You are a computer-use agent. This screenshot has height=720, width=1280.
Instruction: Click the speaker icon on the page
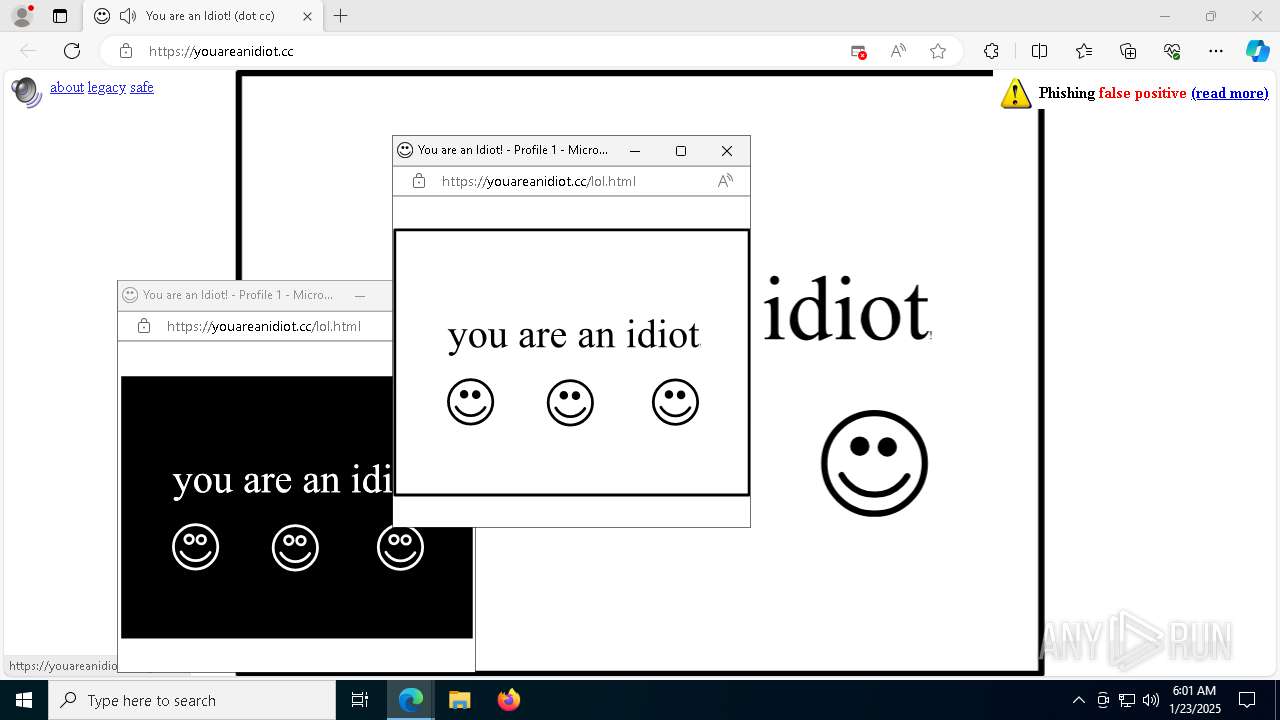26,91
